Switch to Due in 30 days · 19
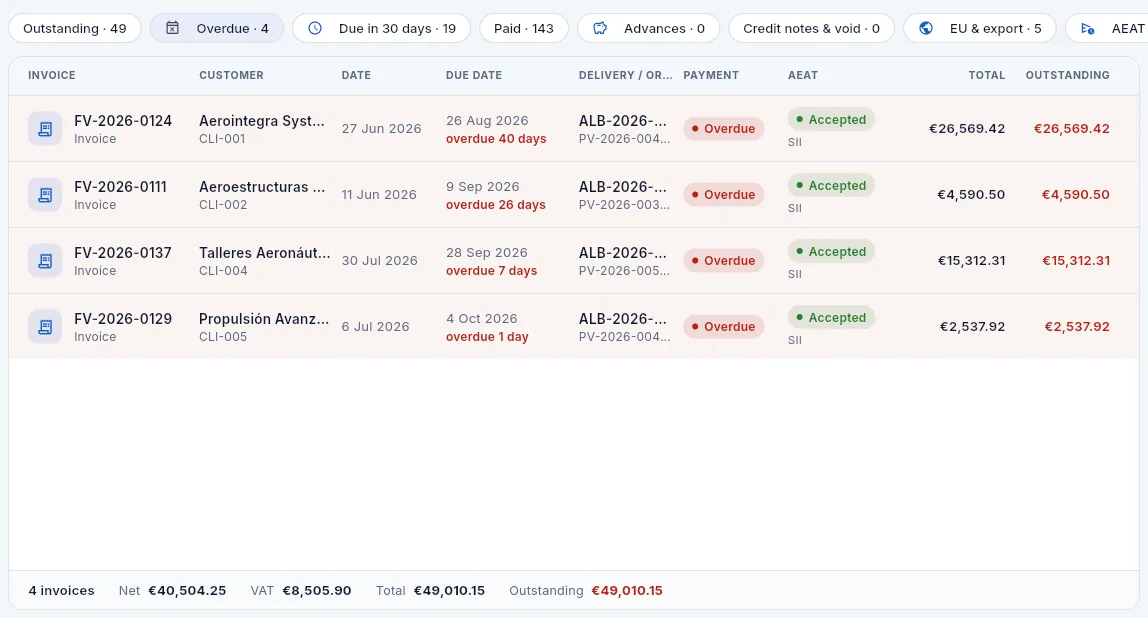This screenshot has height=618, width=1148. coord(381,29)
